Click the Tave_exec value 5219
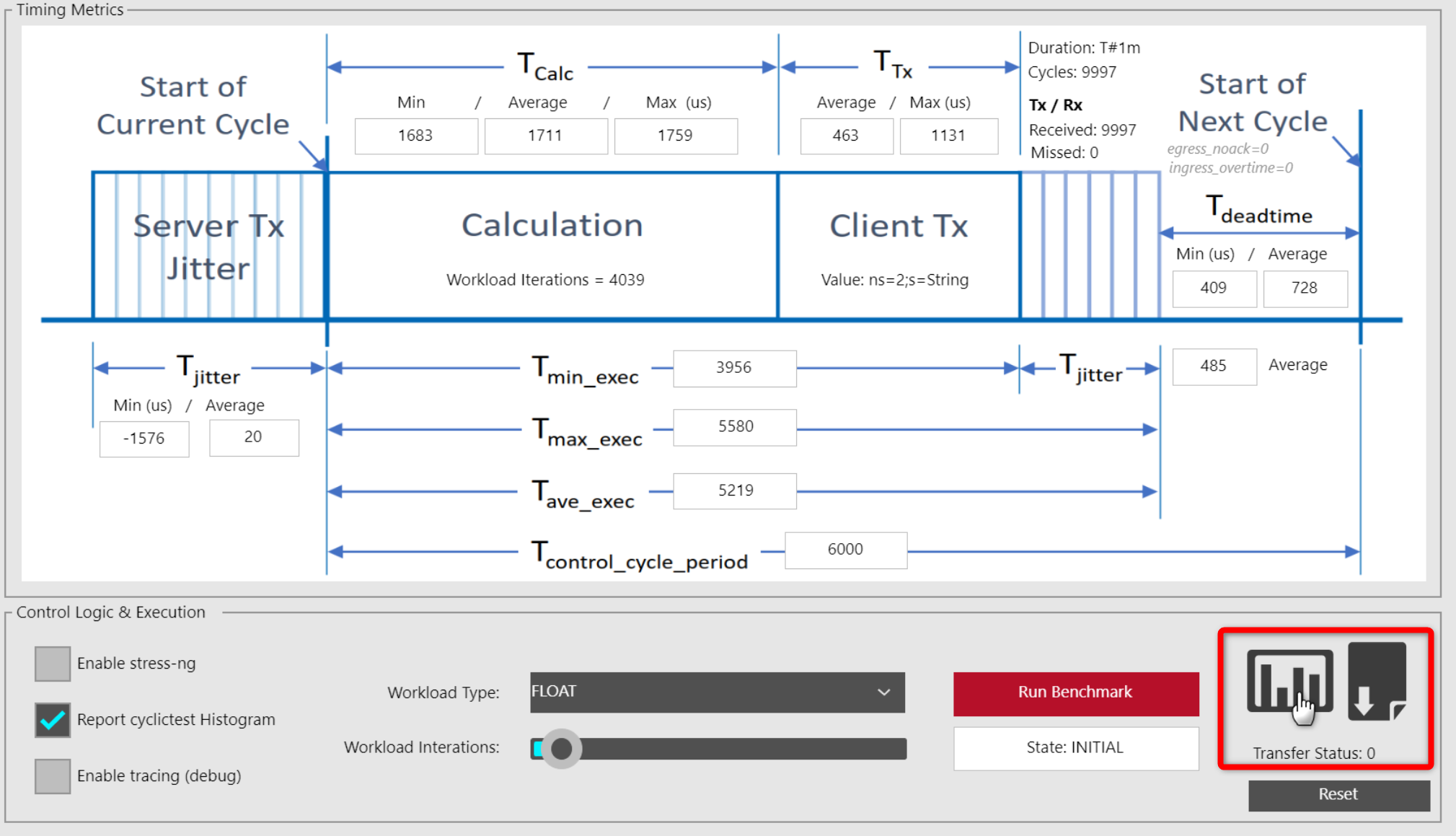 pos(735,491)
